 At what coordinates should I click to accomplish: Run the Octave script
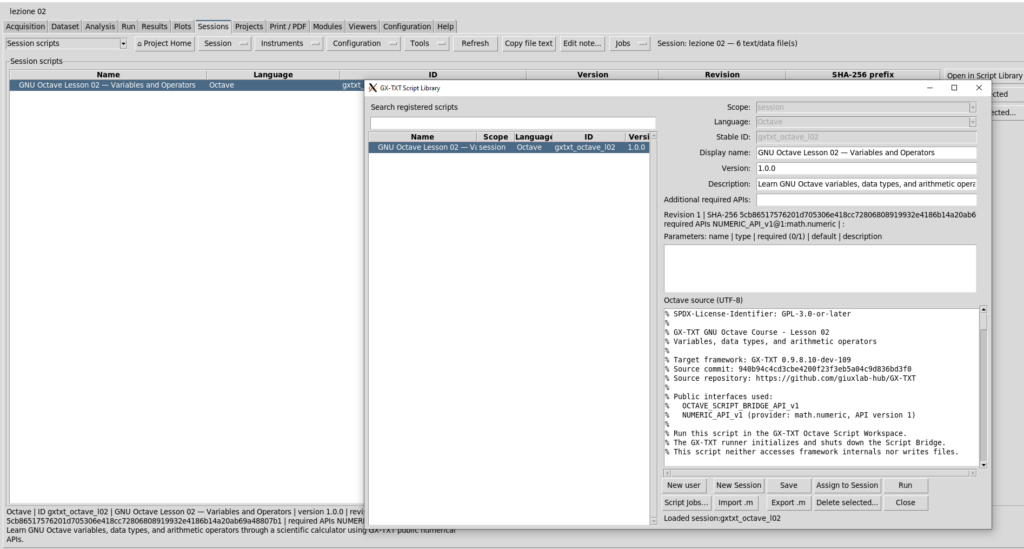tap(905, 486)
